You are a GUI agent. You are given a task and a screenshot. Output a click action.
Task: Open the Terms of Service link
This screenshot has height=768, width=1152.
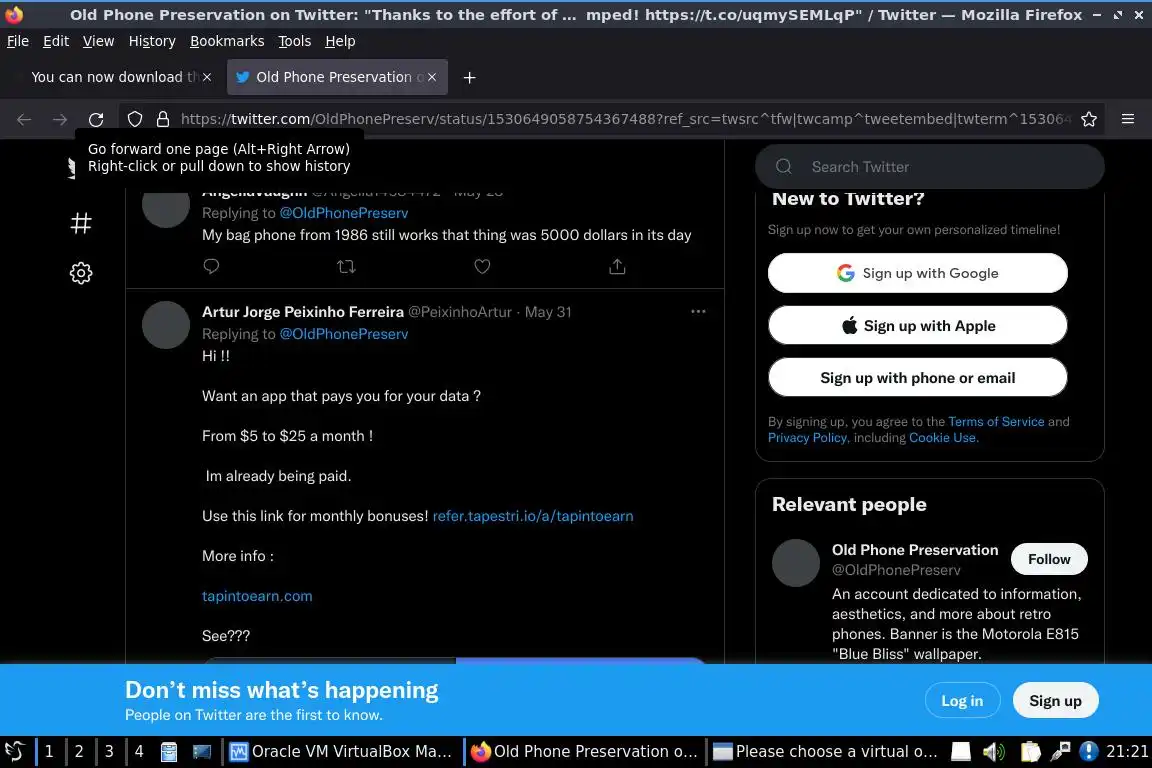point(996,422)
